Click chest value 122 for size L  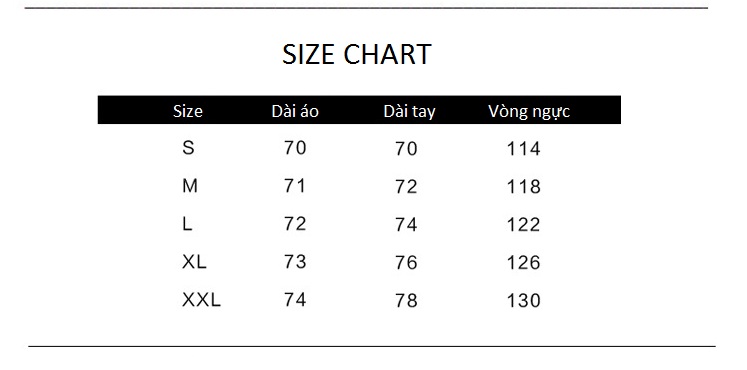(x=524, y=224)
